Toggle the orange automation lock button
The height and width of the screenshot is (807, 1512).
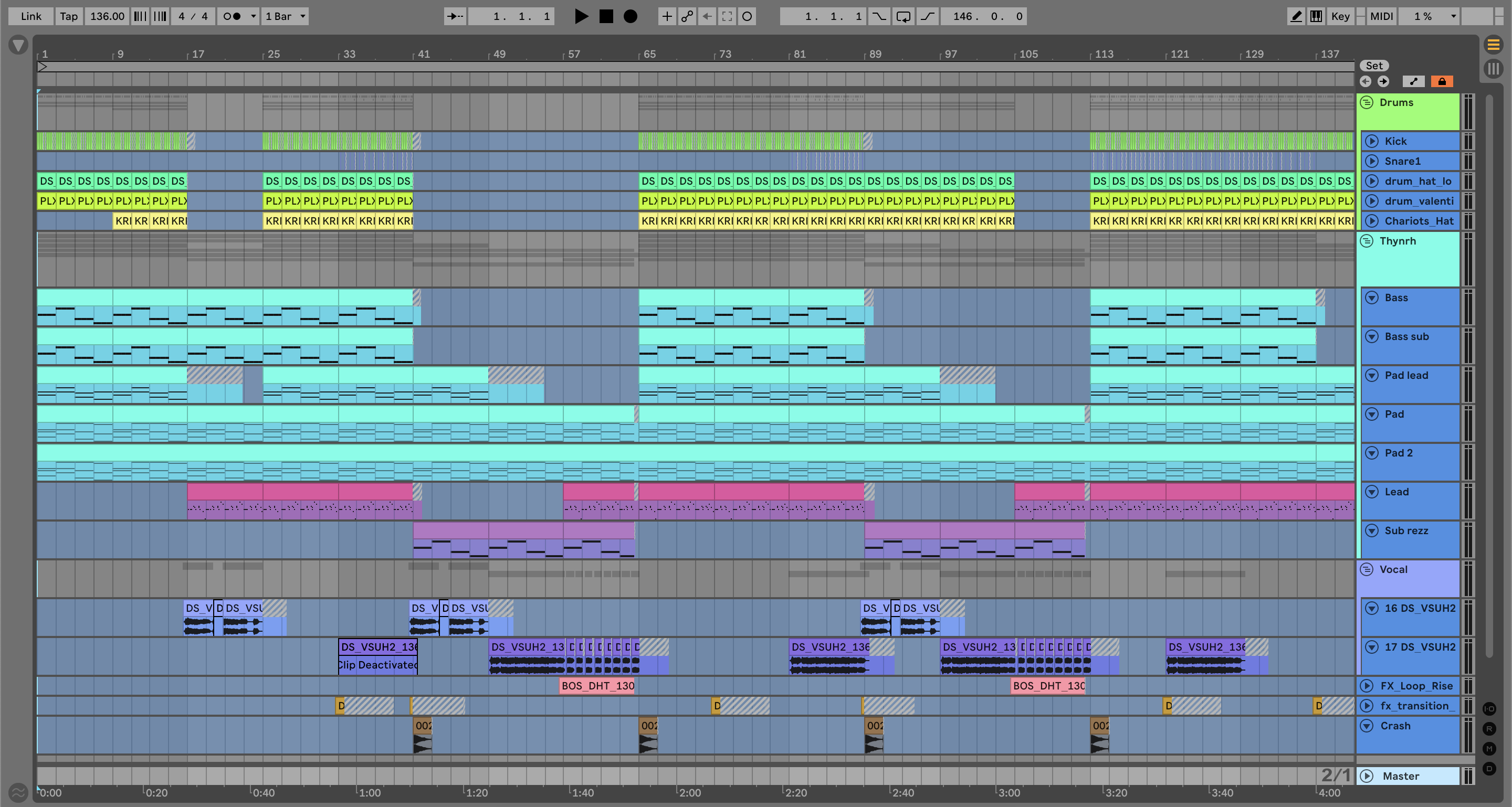point(1442,81)
